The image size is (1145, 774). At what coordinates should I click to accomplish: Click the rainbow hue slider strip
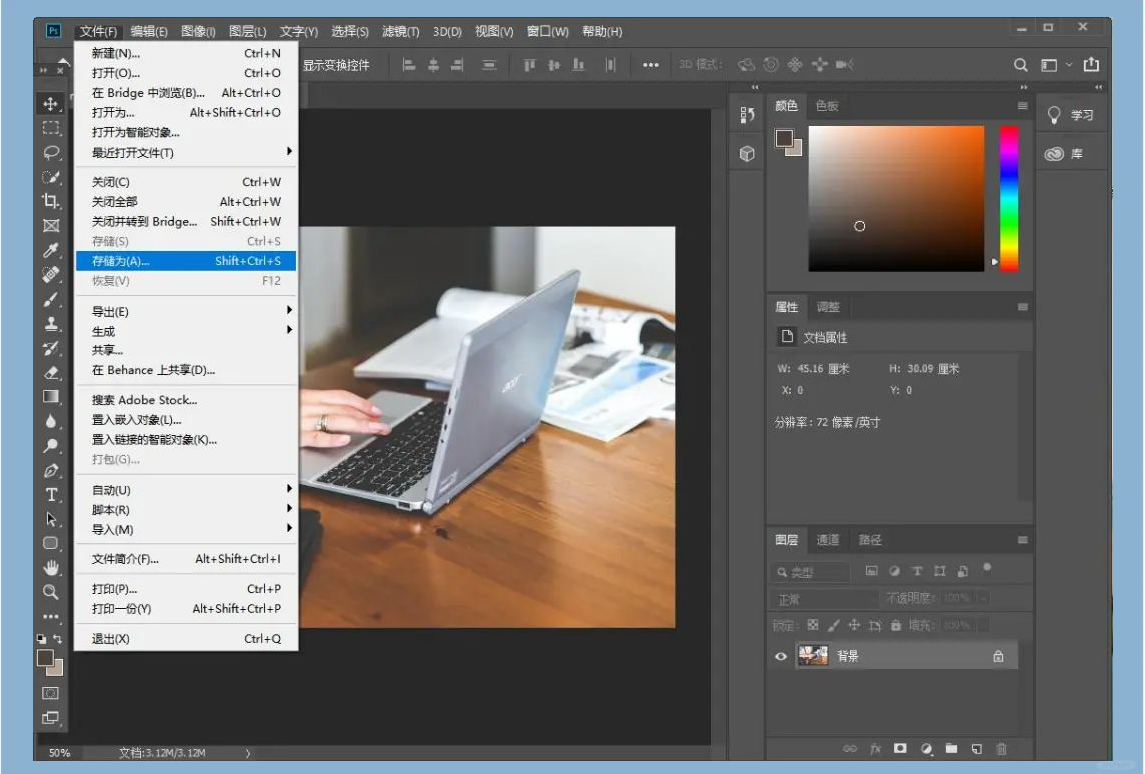coord(1009,198)
